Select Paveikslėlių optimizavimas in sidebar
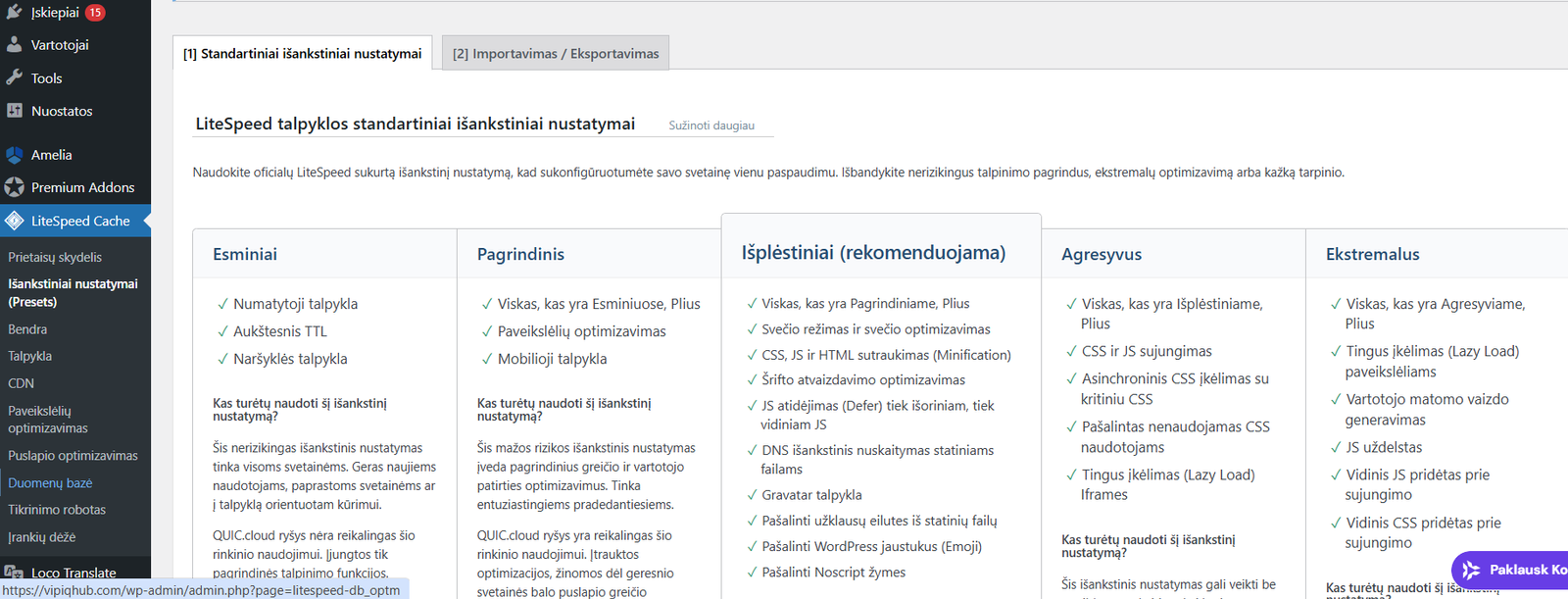This screenshot has height=599, width=1568. [47, 420]
